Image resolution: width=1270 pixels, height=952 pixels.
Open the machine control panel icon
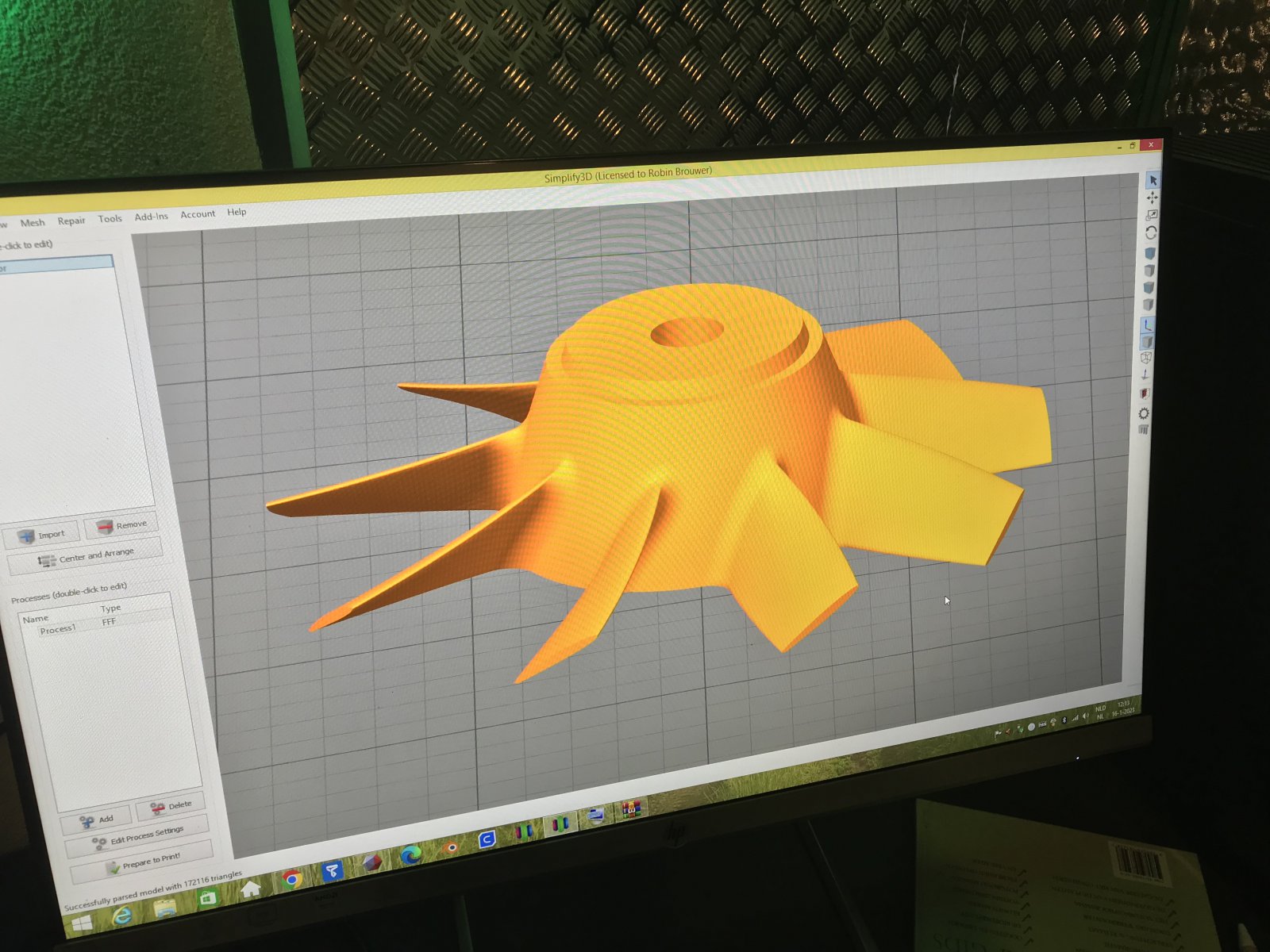[1143, 429]
